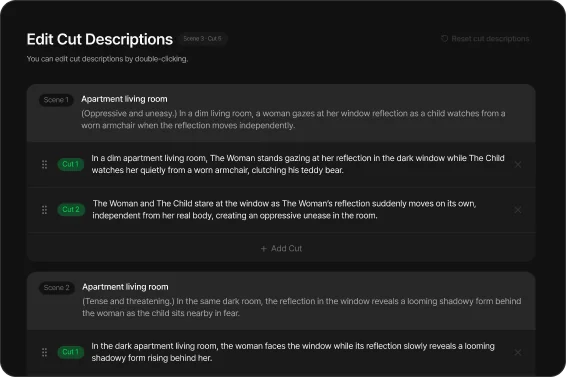Select Scene 1 Cut 2 description text about reflection
Screen dimensions: 566x377
pyautogui.click(x=284, y=209)
